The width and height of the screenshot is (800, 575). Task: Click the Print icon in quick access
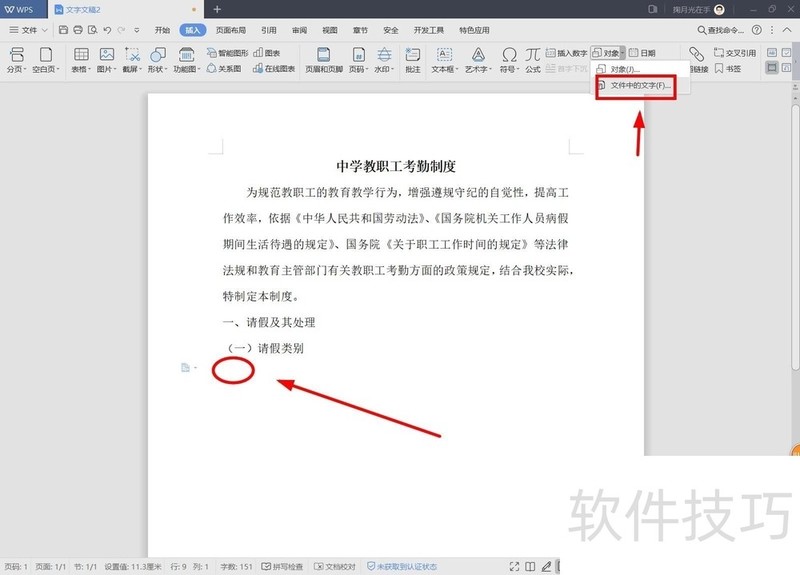click(x=78, y=30)
